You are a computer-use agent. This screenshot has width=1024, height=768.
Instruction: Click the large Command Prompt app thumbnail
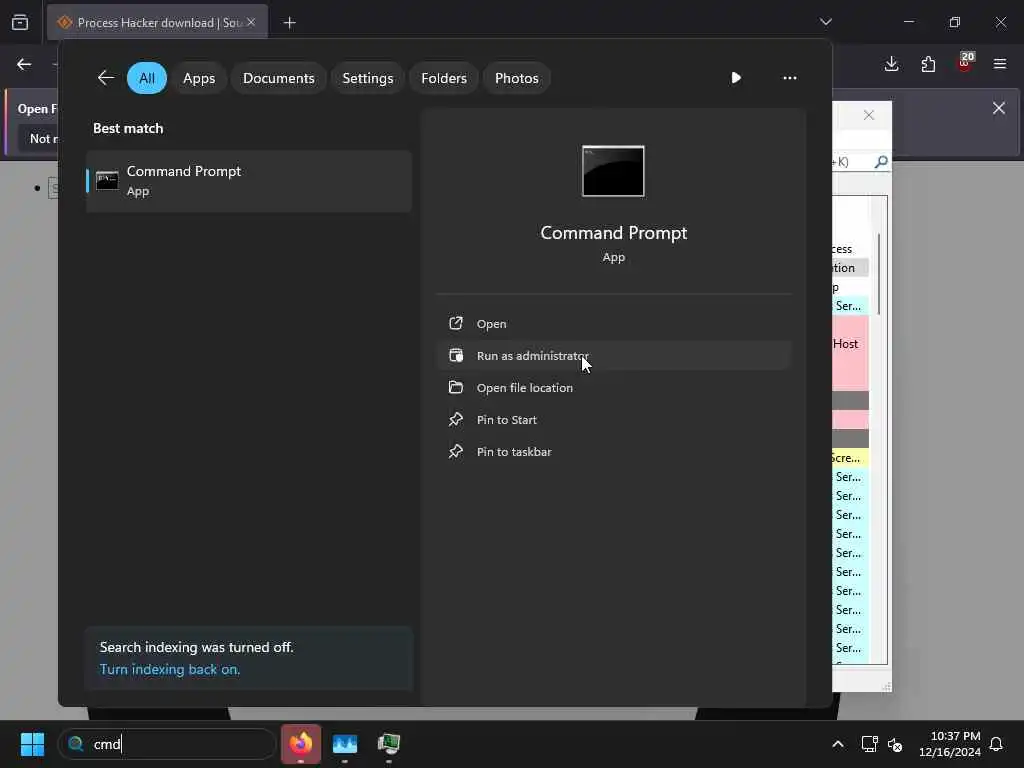click(613, 171)
